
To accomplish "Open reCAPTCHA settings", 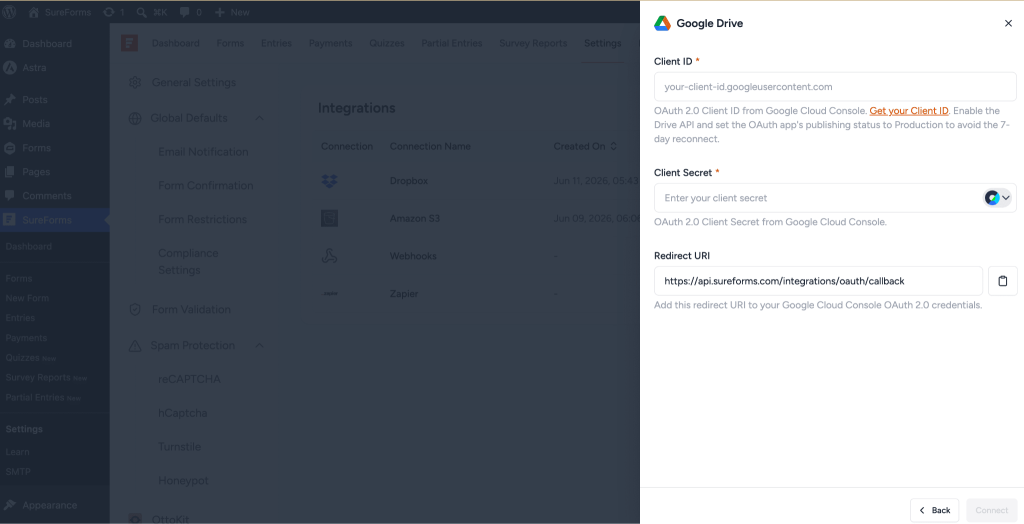I will (189, 379).
